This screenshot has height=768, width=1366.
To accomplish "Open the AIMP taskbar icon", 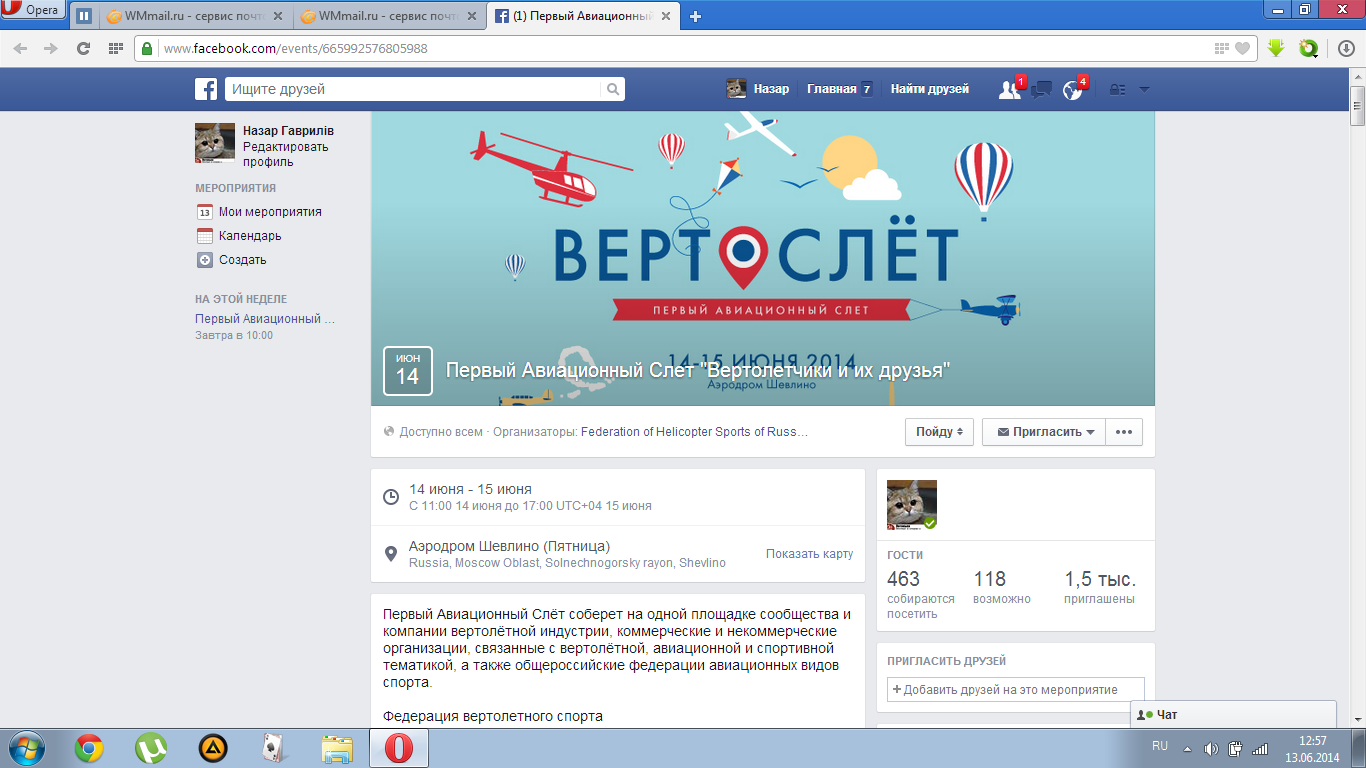I will click(213, 748).
